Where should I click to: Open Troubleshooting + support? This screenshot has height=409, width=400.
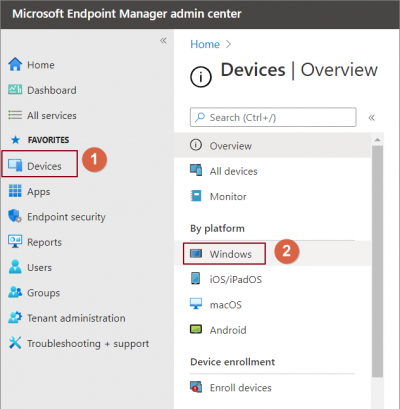(x=88, y=344)
